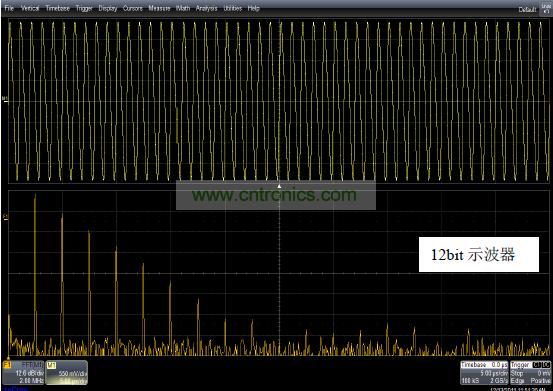
Task: Open the Measure menu
Action: 159,8
